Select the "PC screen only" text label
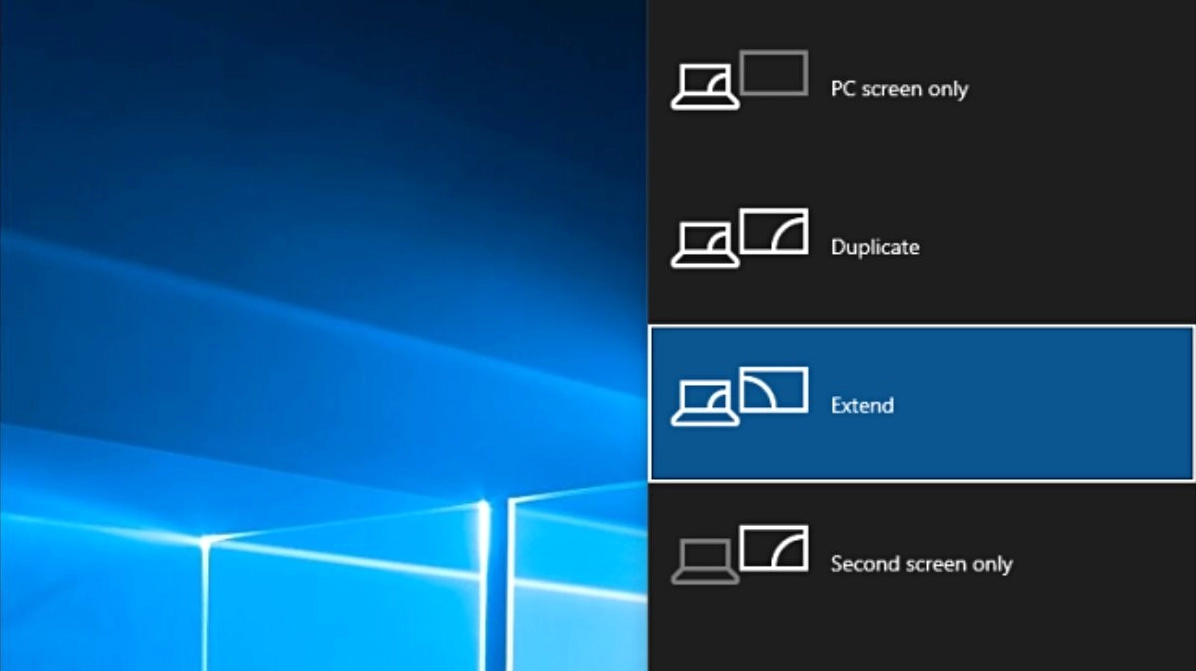Screen dimensions: 1196x671 click(x=899, y=89)
